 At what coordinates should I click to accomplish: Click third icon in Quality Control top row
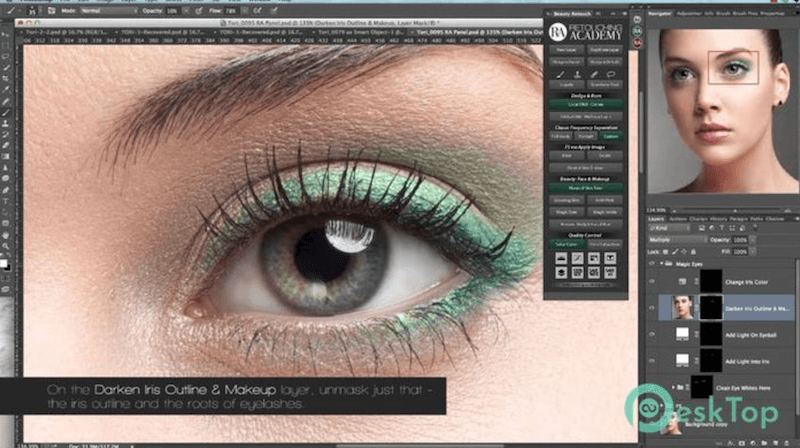[594, 258]
